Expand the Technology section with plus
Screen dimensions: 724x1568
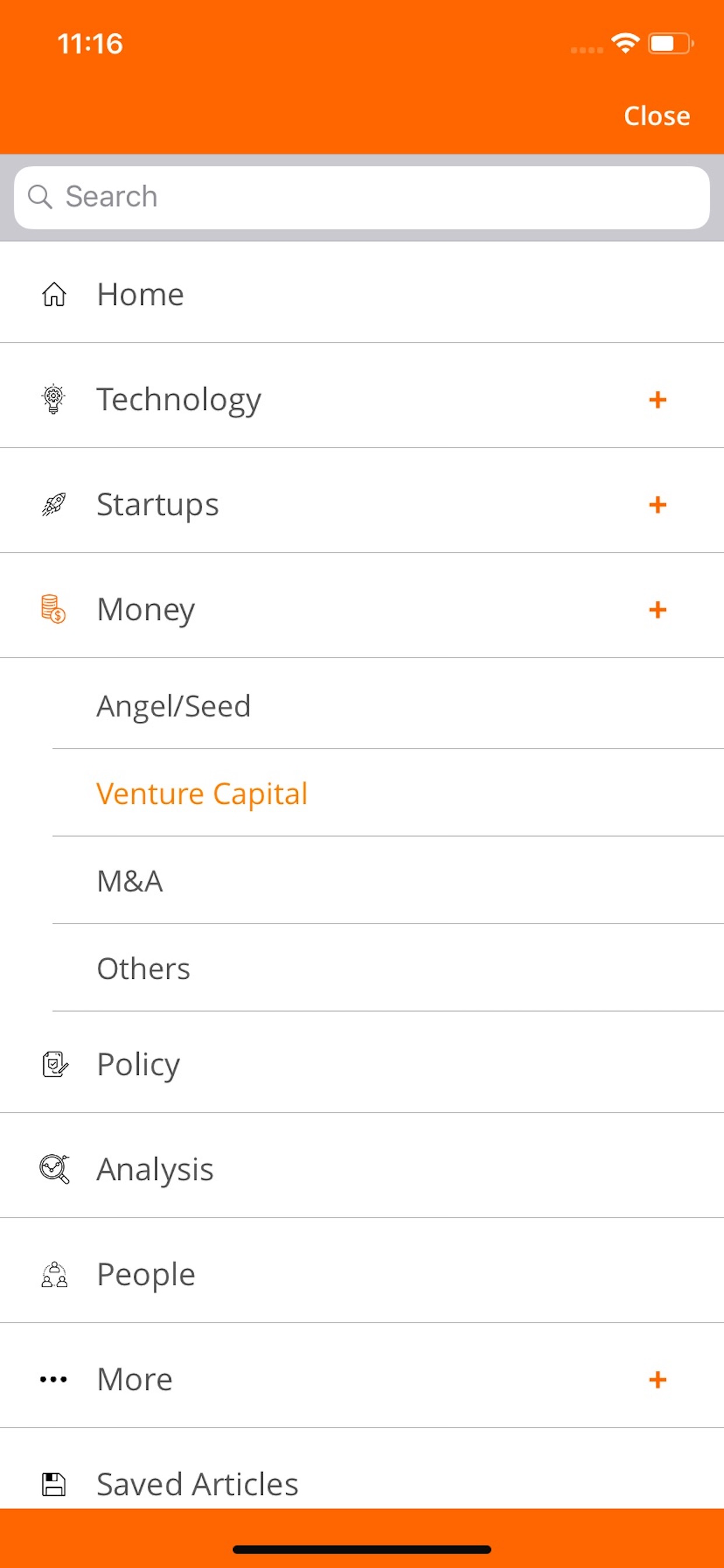click(657, 400)
